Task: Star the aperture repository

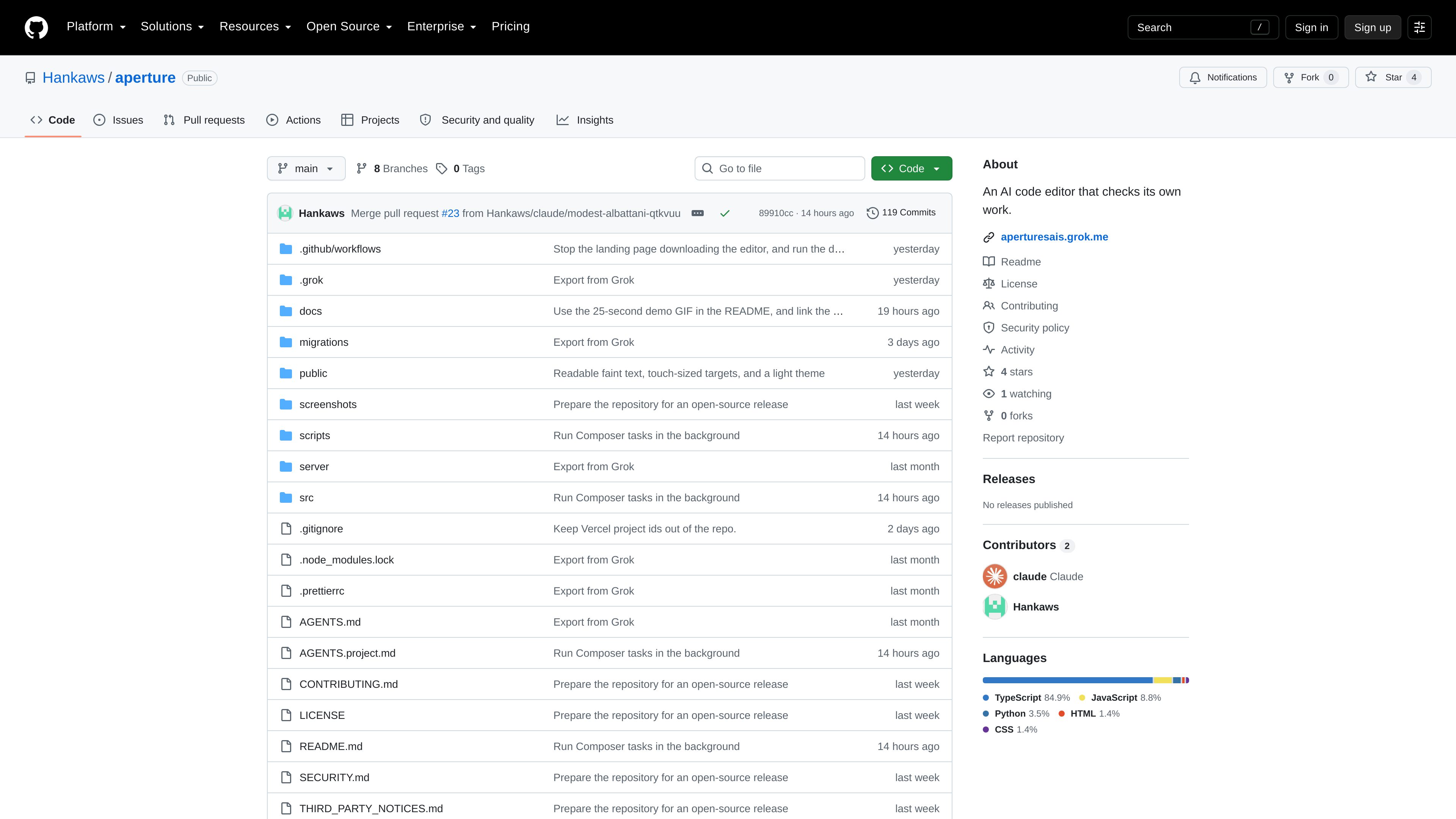Action: tap(1393, 77)
